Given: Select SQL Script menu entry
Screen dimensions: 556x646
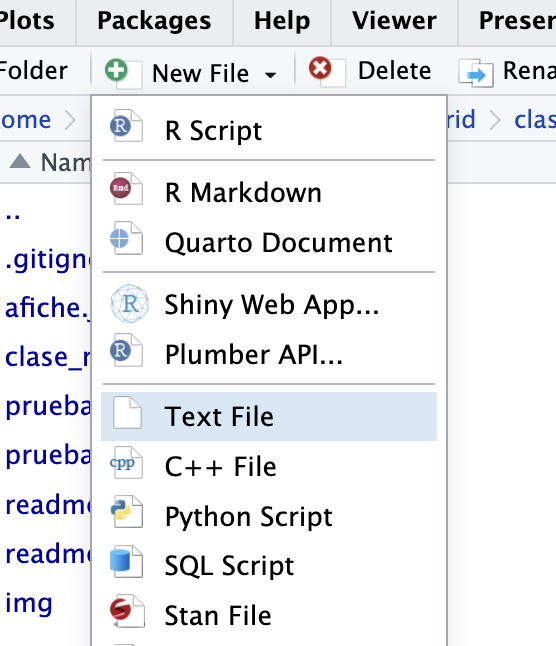Looking at the screenshot, I should (x=269, y=566).
